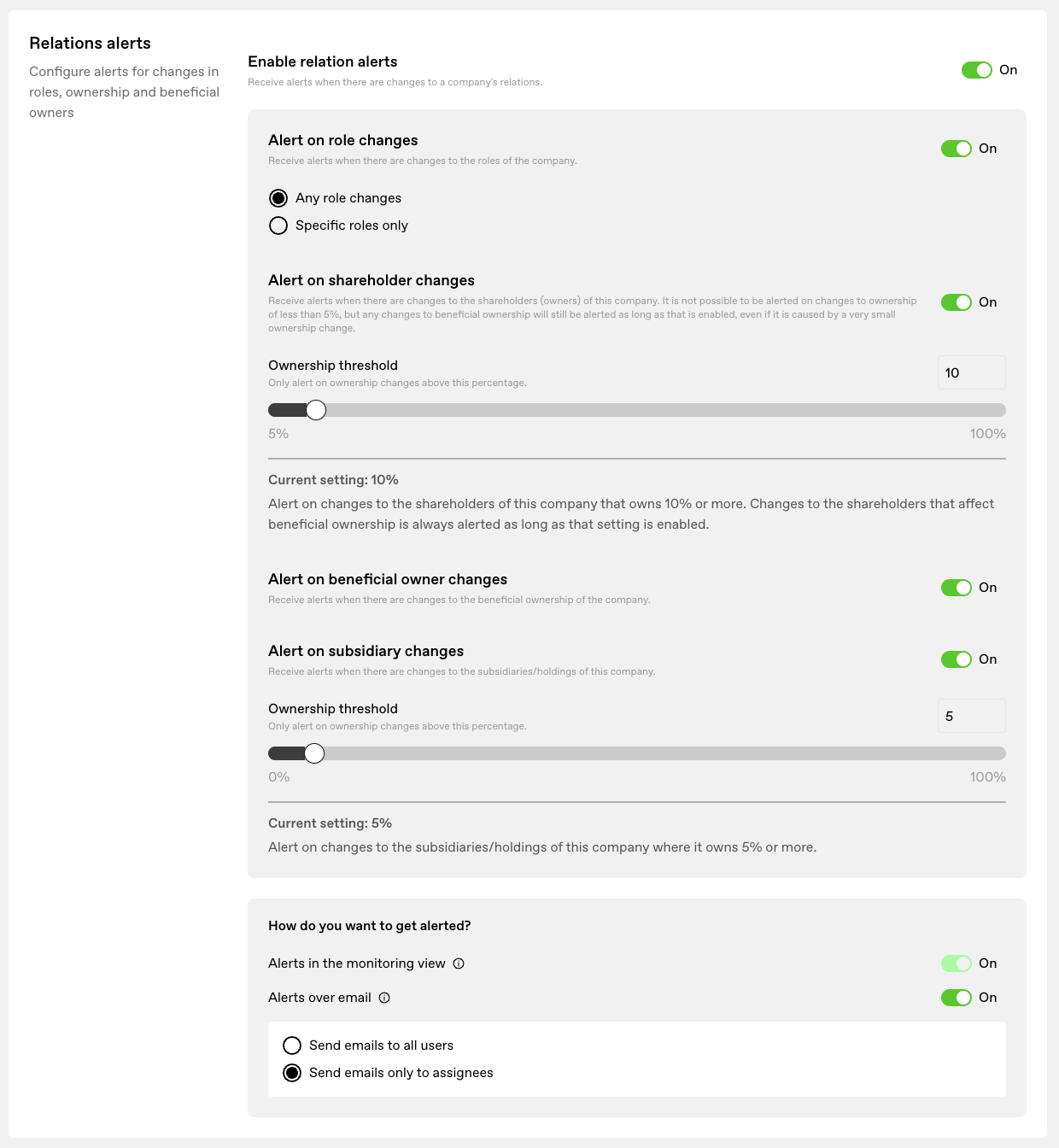1059x1148 pixels.
Task: Click the subsidiary threshold slider track
Action: 637,753
